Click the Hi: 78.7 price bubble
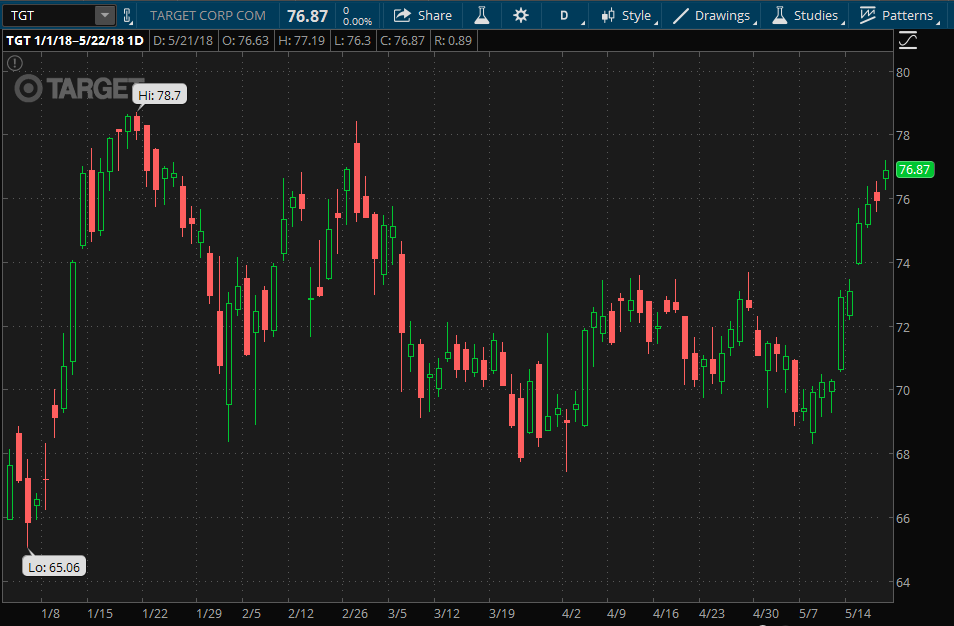The width and height of the screenshot is (954, 626). [159, 95]
